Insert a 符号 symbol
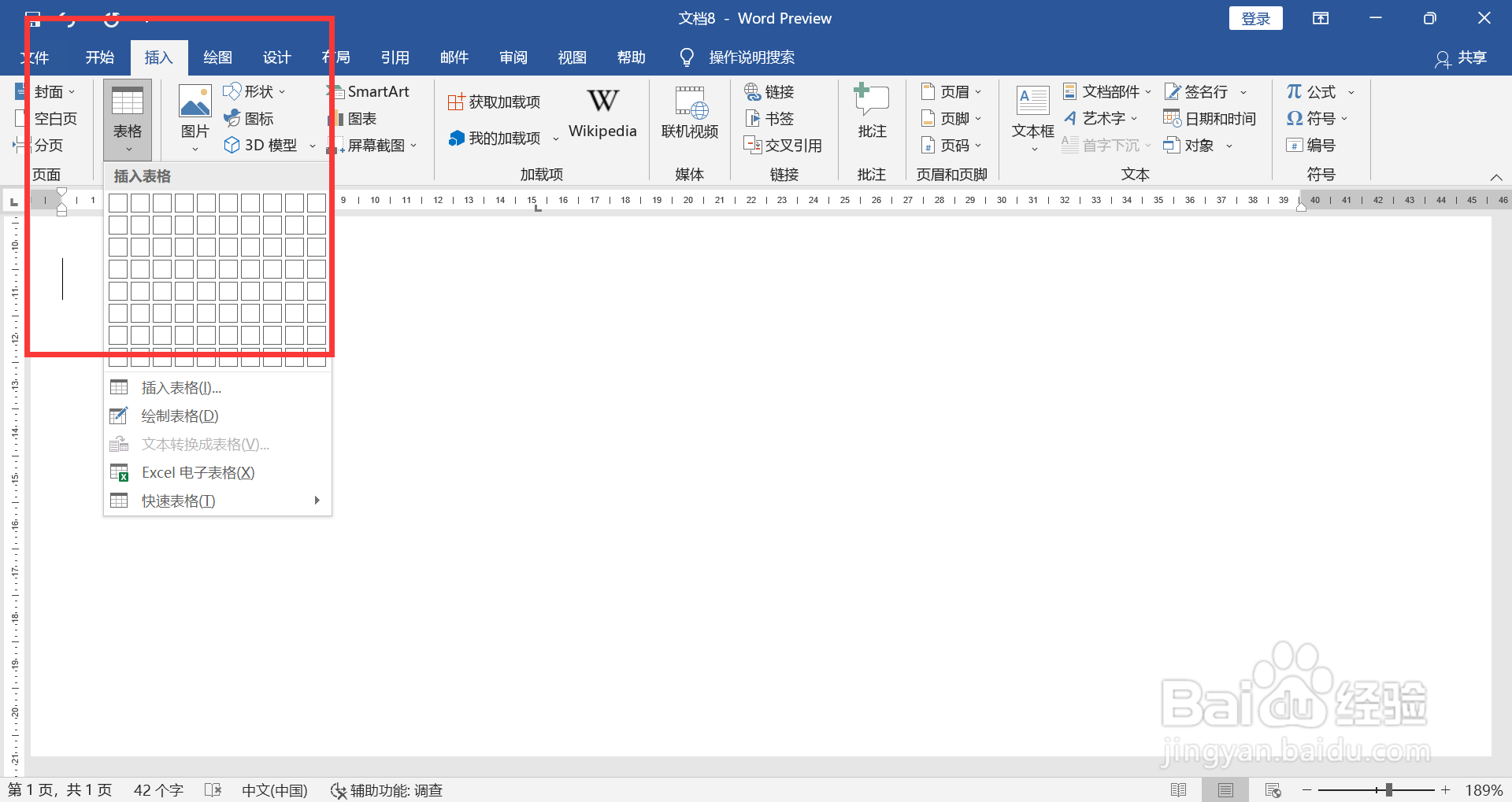Viewport: 1512px width, 802px height. click(1317, 119)
